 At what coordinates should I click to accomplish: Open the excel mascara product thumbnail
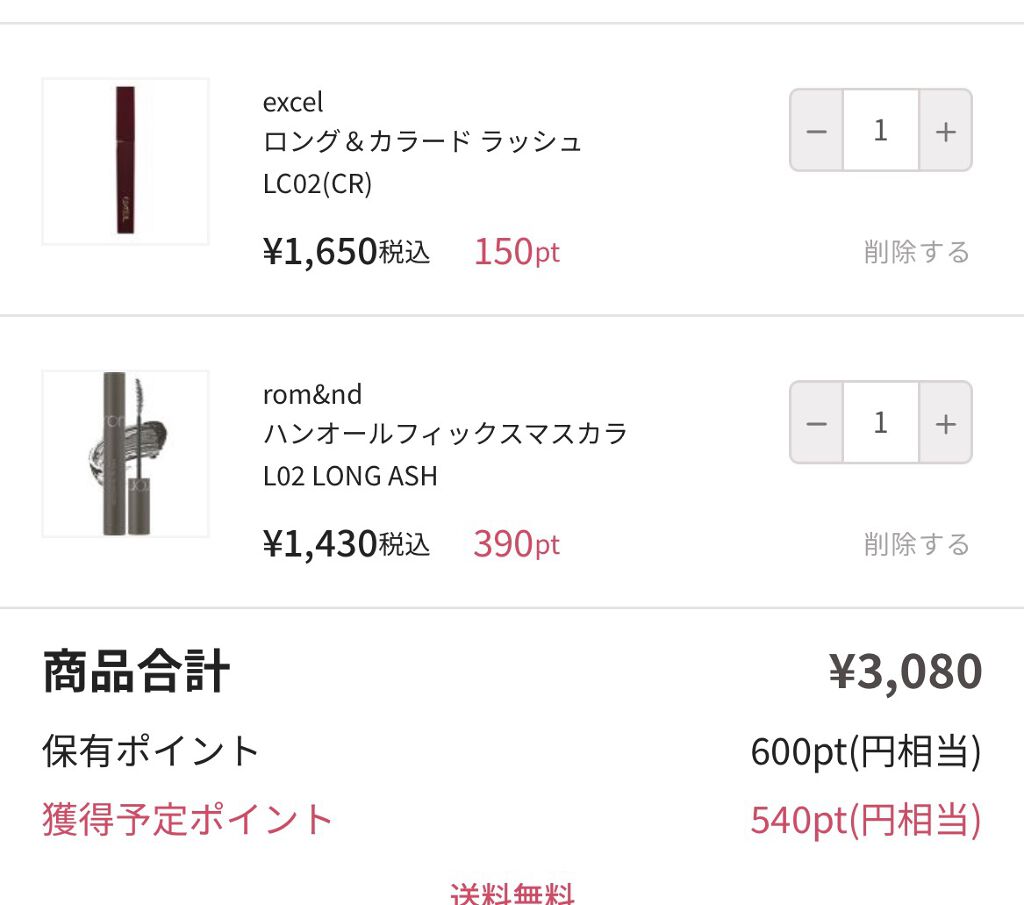[125, 161]
